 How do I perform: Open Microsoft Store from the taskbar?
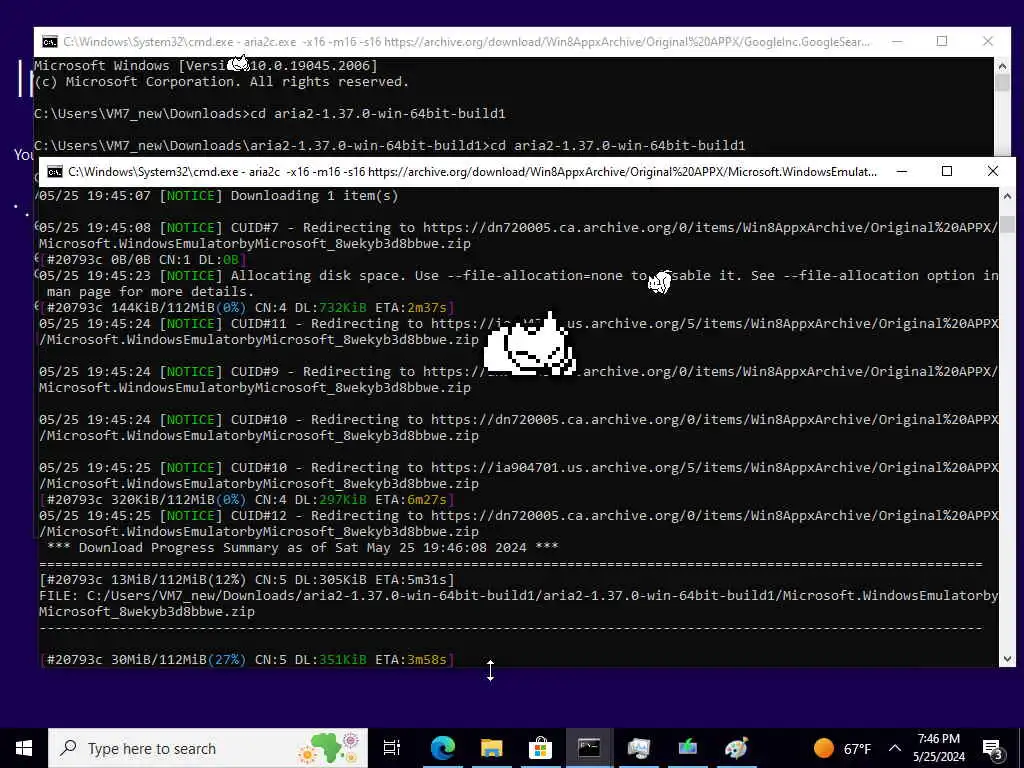(540, 748)
